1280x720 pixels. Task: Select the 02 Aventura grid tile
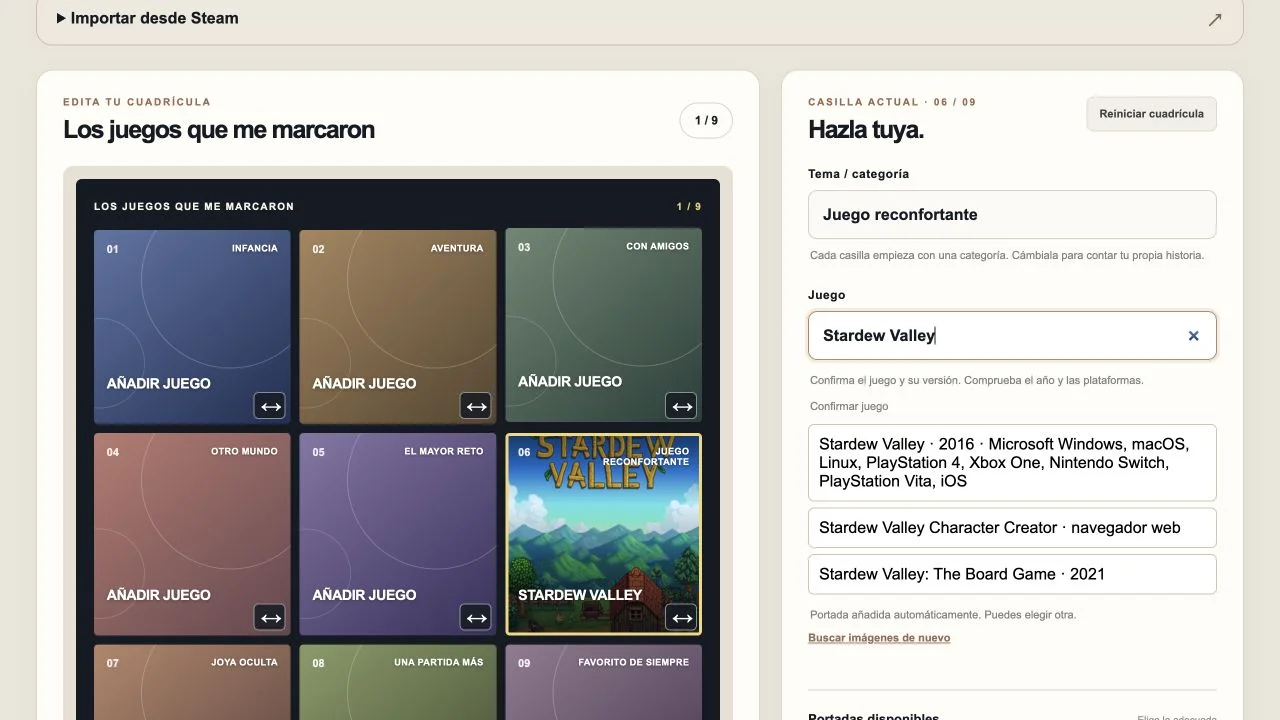click(x=398, y=326)
